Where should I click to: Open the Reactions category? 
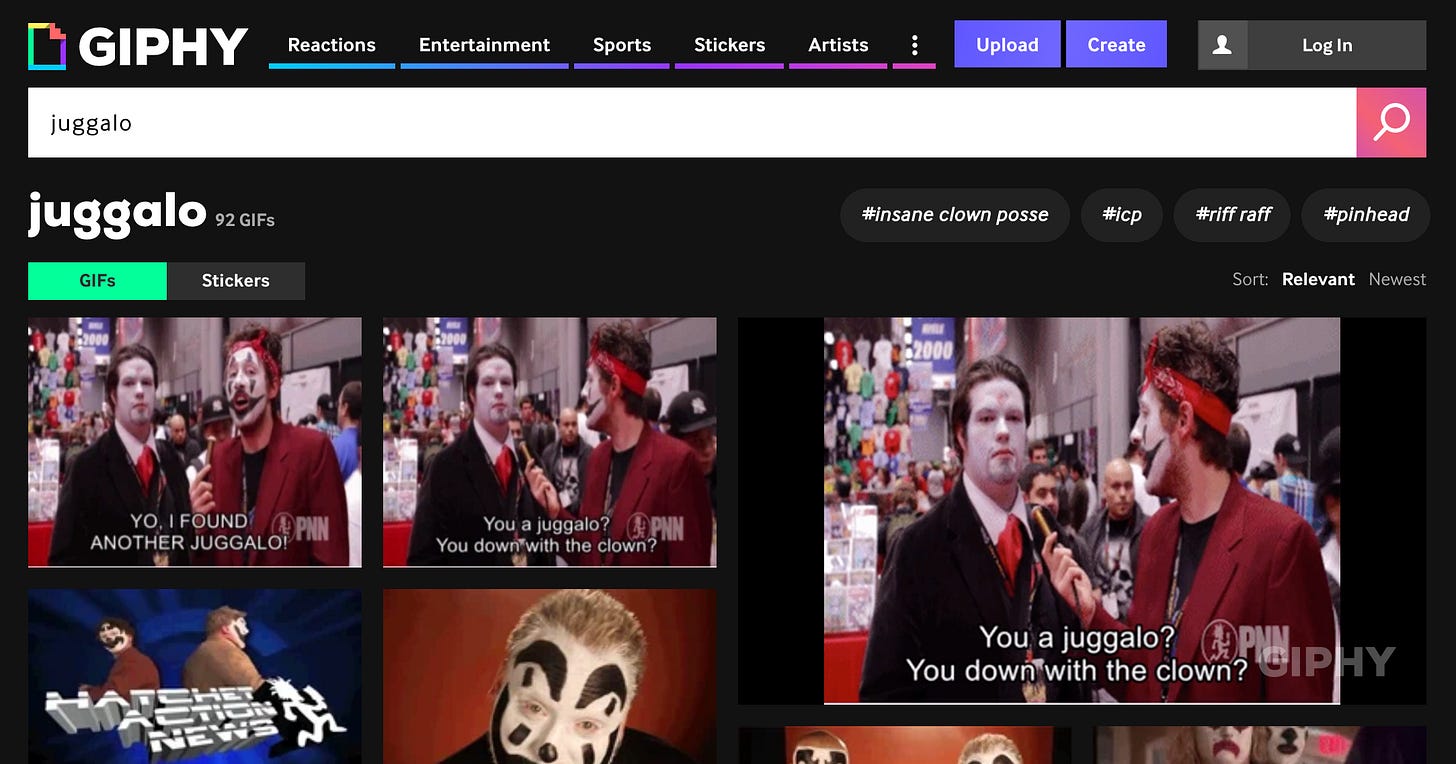point(332,45)
